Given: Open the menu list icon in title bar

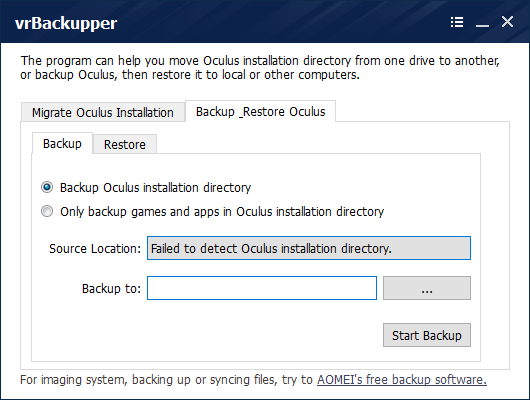Looking at the screenshot, I should point(457,22).
